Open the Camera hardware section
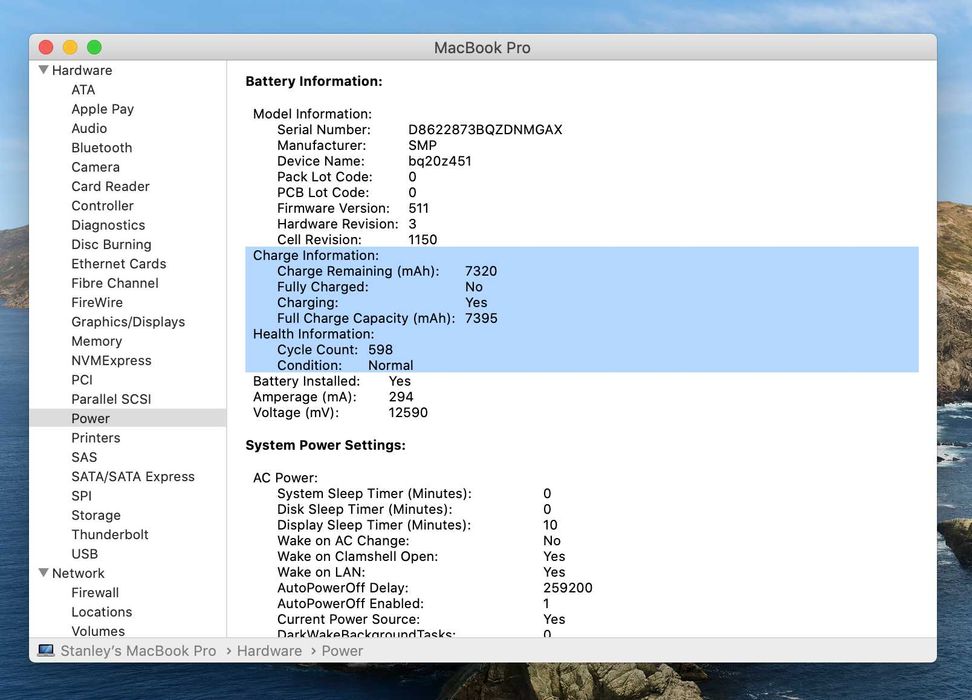 (95, 167)
